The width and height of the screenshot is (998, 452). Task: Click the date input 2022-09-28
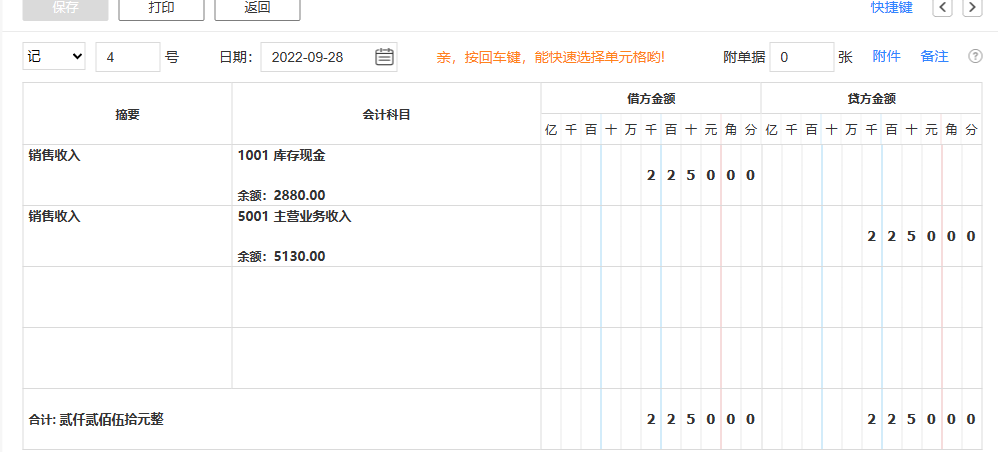click(x=315, y=57)
